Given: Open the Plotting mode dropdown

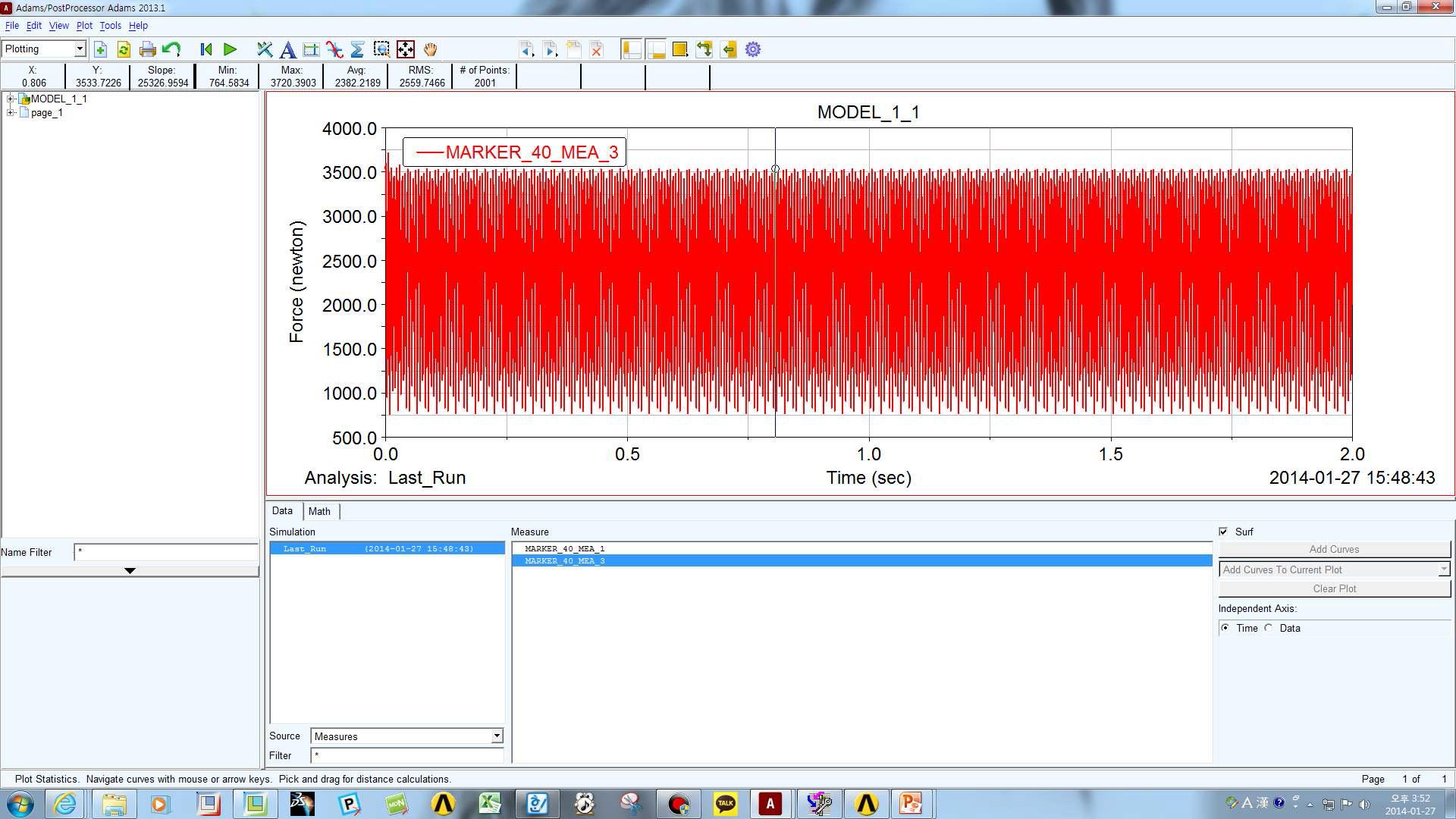Looking at the screenshot, I should [44, 49].
